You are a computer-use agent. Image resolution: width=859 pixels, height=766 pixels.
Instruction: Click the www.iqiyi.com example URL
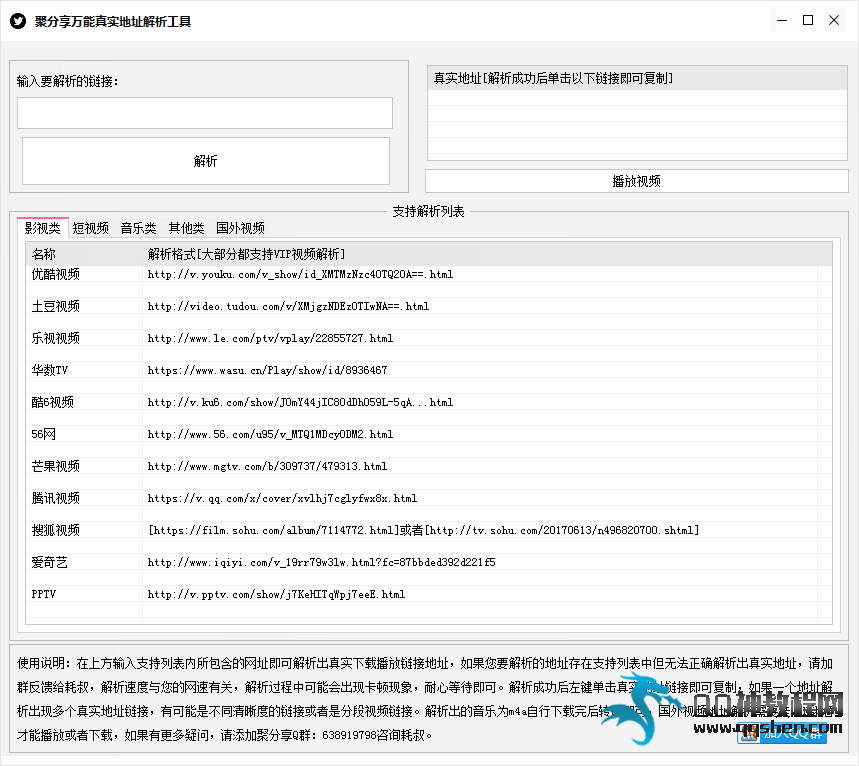(x=322, y=562)
